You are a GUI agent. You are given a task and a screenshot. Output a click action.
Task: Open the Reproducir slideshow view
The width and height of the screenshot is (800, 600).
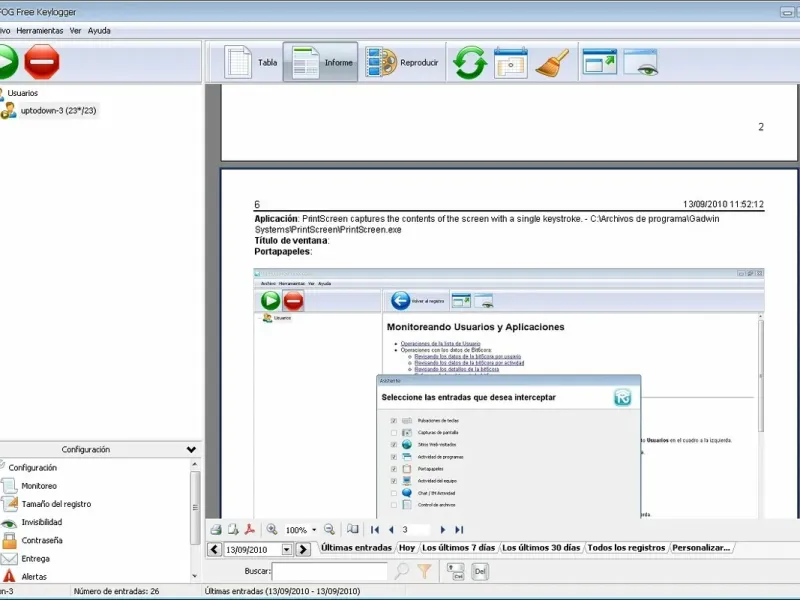pyautogui.click(x=402, y=62)
